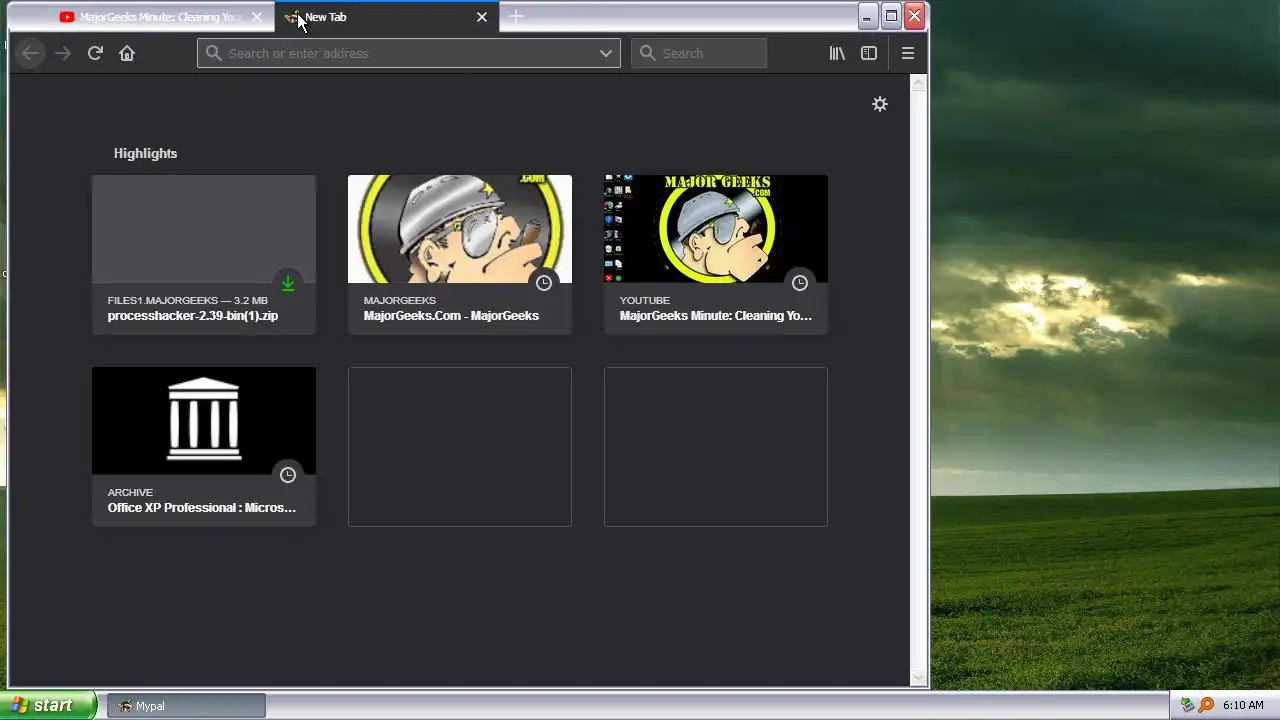Close the MajorGeeks Minute YouTube tab
Screen dimensions: 1280x720
pos(257,17)
